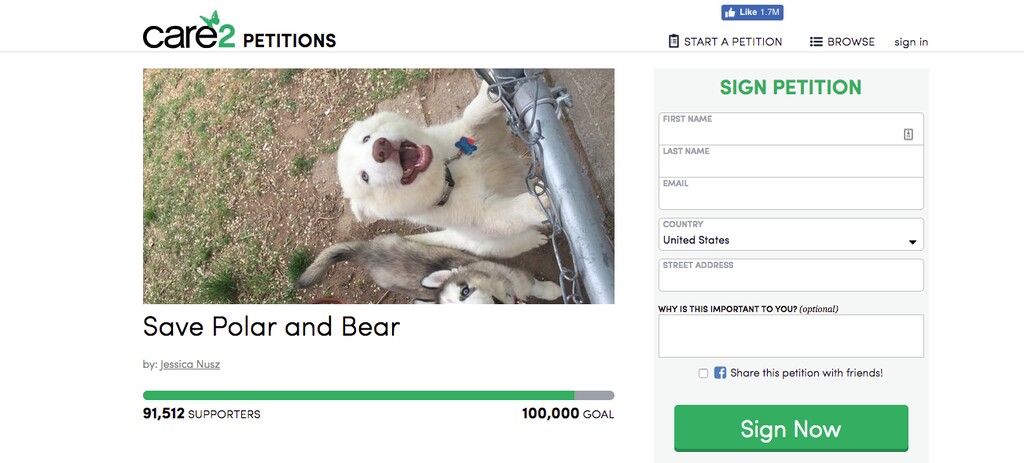Open the Start a Petition menu item
The image size is (1024, 463).
(x=733, y=42)
